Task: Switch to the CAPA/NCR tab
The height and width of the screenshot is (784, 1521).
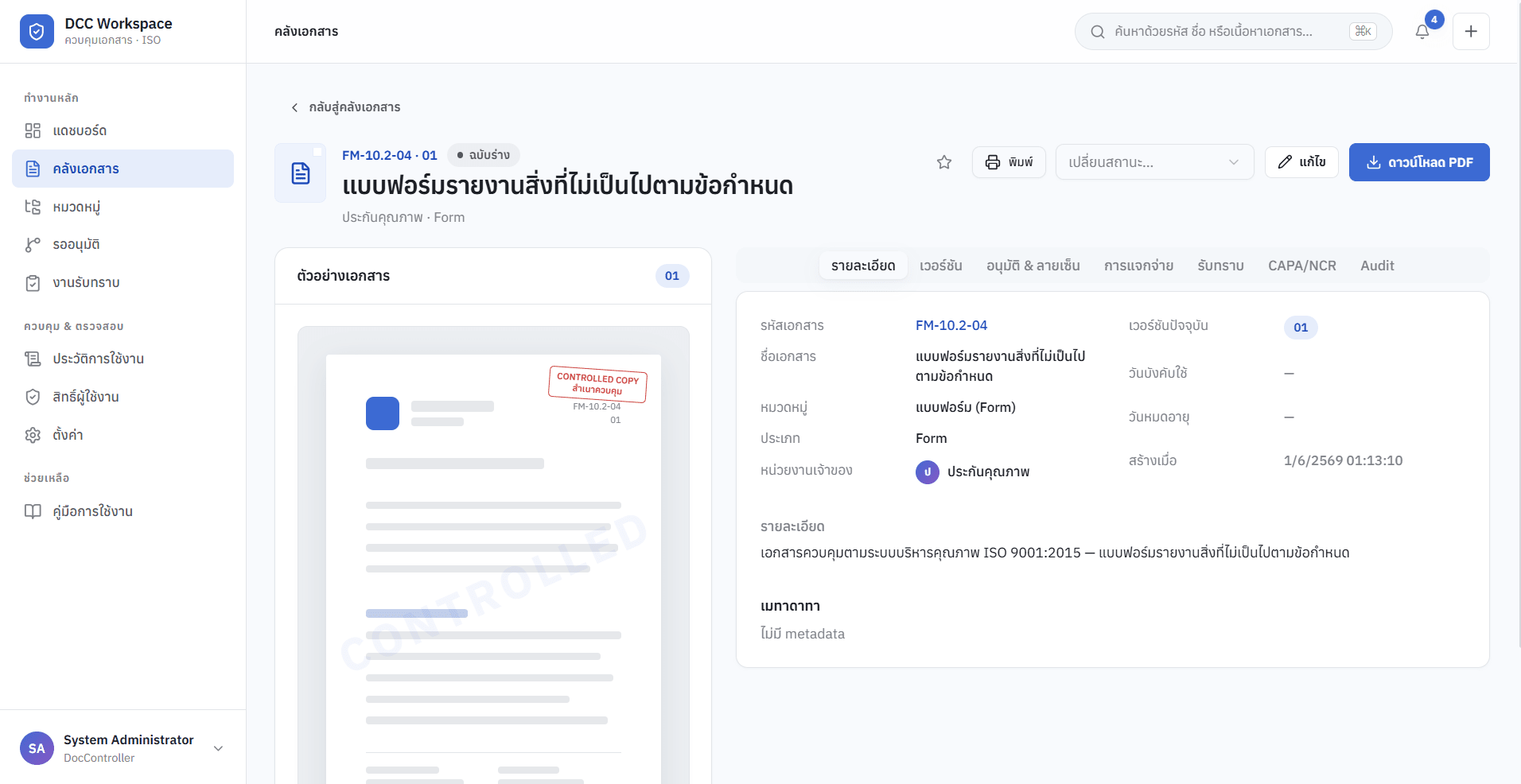Action: 1302,266
